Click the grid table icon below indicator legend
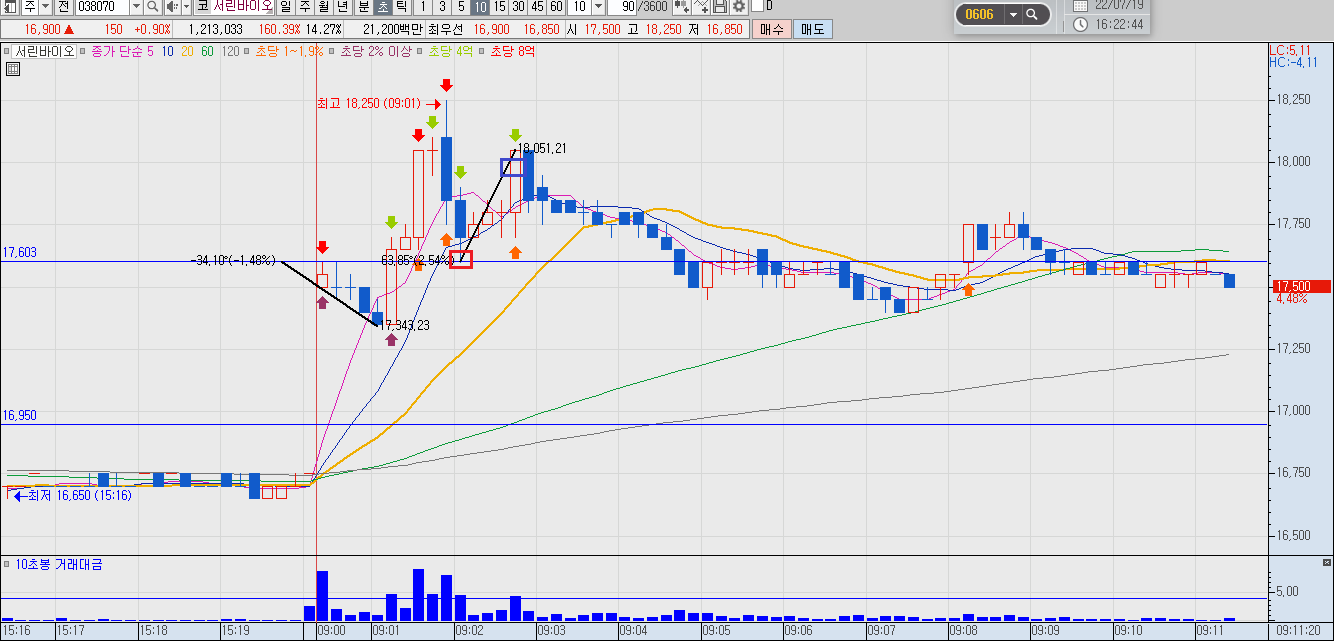Image resolution: width=1334 pixels, height=641 pixels. [13, 69]
